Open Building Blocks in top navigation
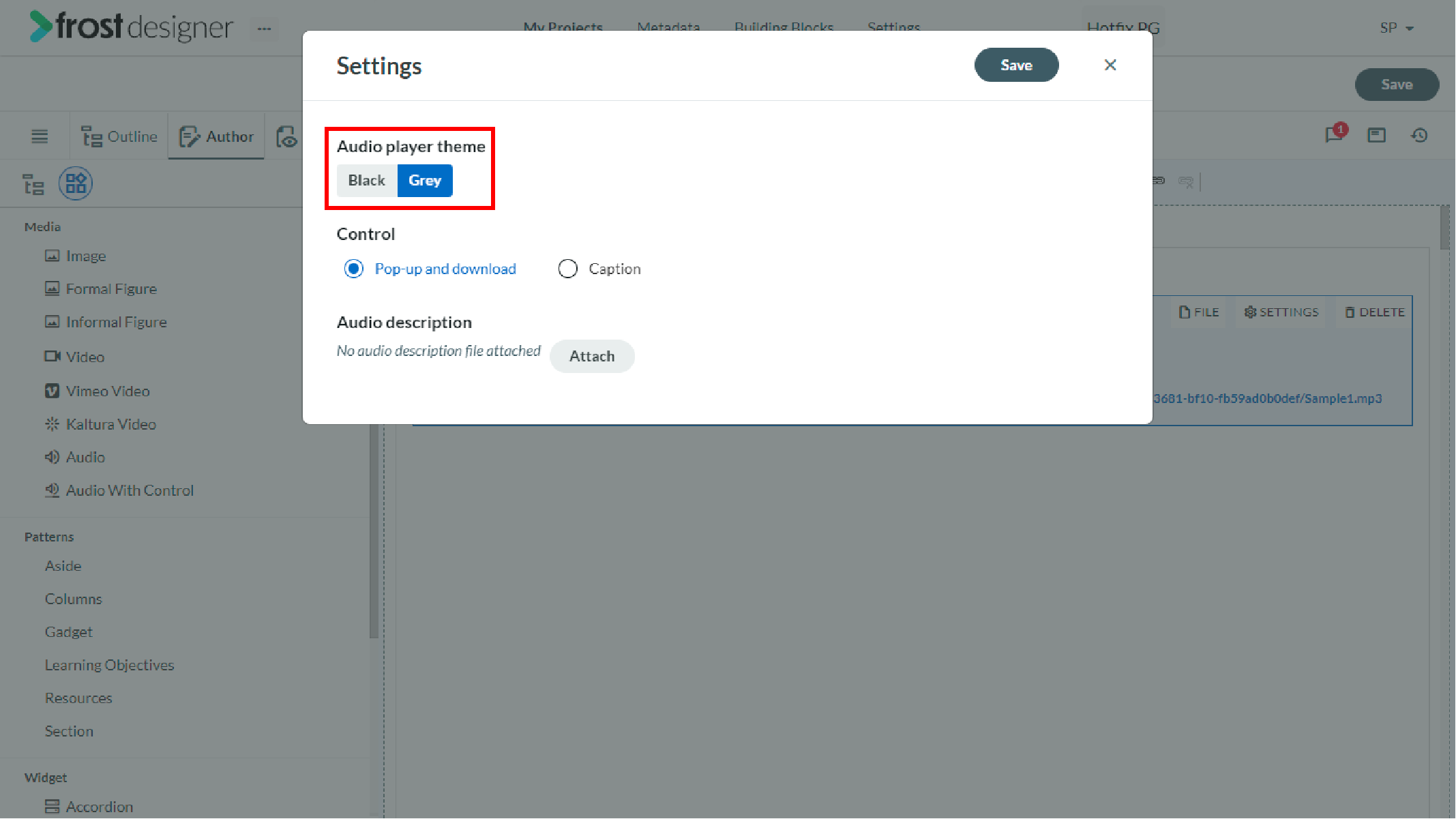The width and height of the screenshot is (1456, 819). (784, 28)
